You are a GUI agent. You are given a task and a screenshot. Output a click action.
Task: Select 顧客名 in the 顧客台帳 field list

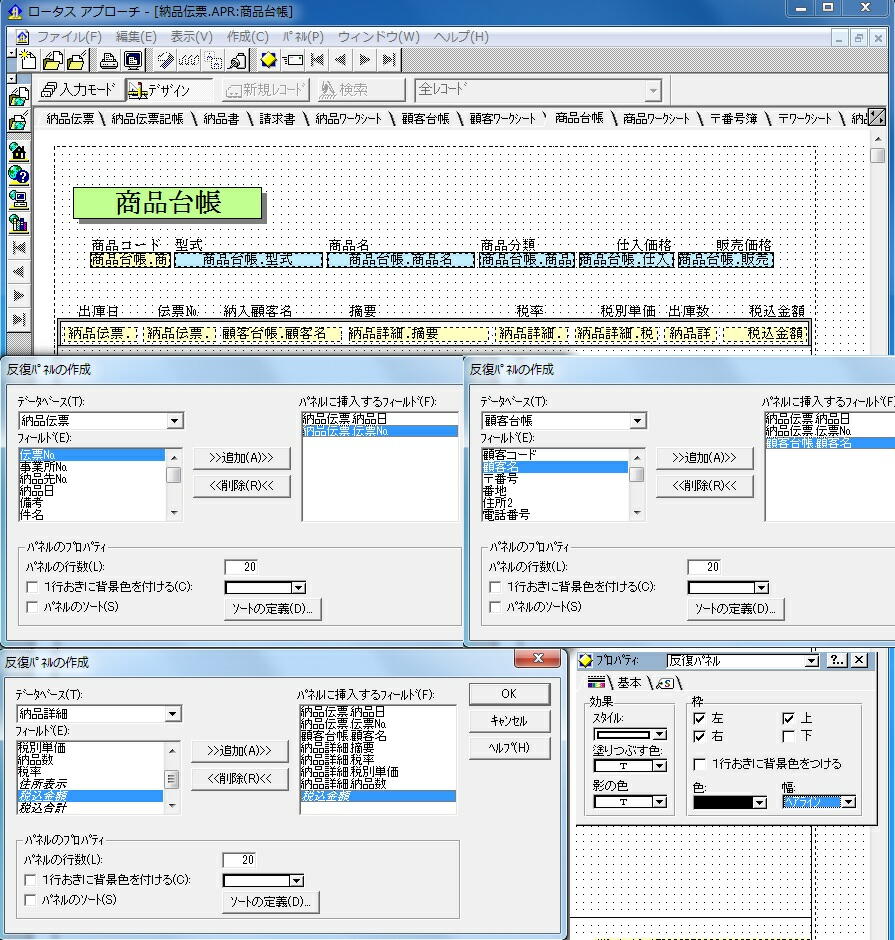coord(555,467)
